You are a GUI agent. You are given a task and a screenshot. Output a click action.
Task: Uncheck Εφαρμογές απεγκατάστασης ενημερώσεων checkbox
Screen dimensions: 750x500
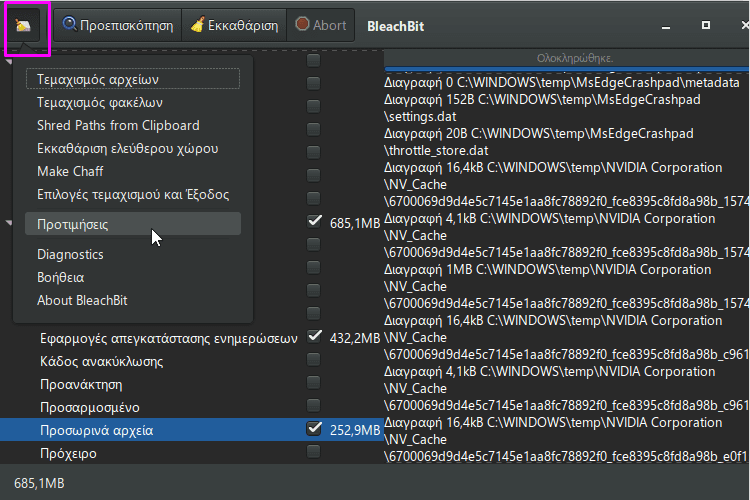pos(314,336)
